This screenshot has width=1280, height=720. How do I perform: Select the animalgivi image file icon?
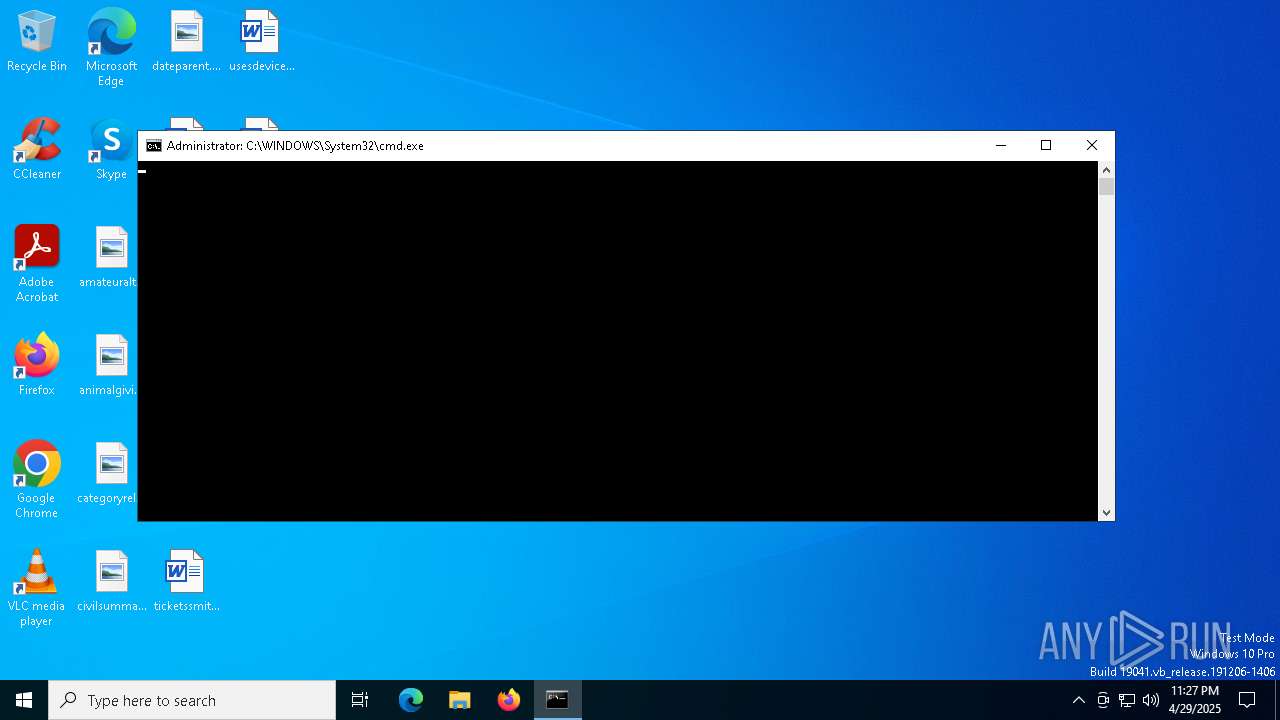pos(110,366)
